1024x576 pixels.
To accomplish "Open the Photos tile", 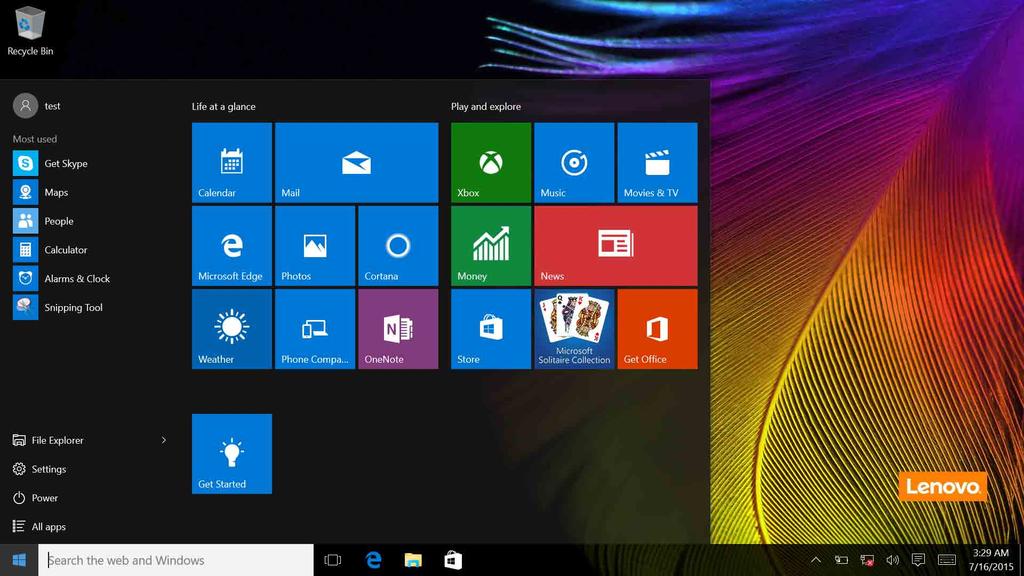I will point(315,246).
